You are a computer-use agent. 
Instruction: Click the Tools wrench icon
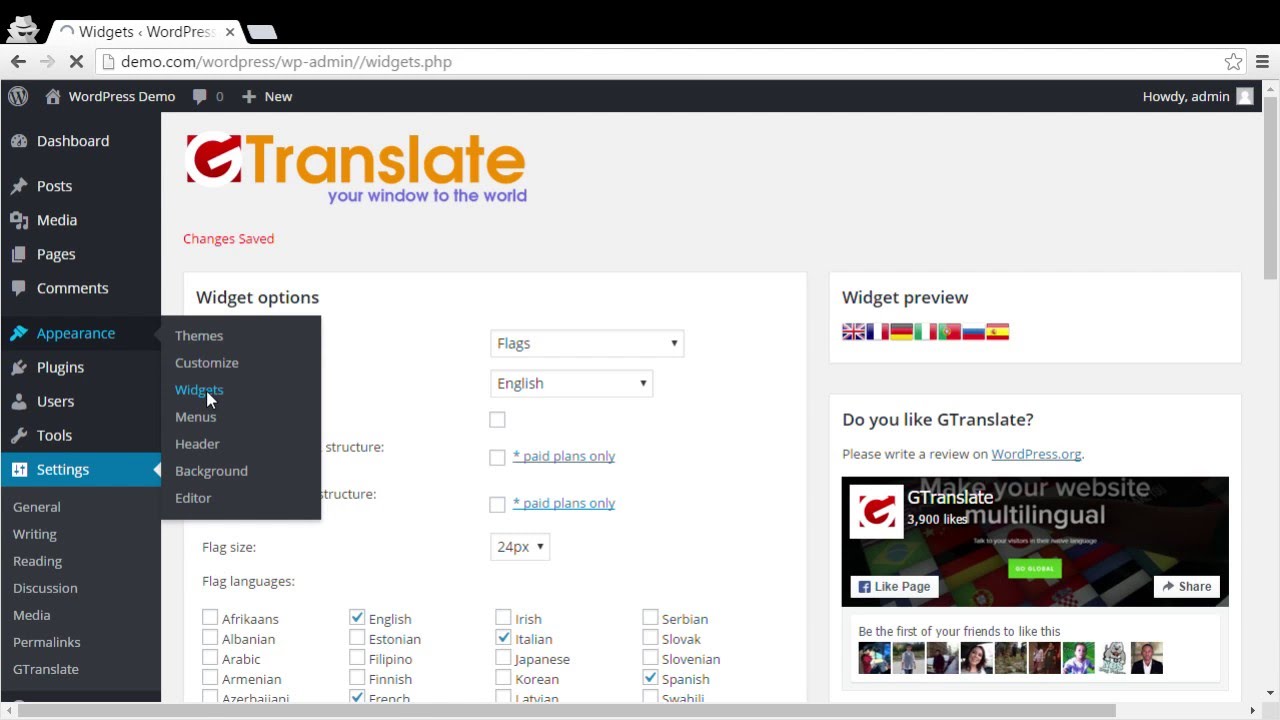pyautogui.click(x=19, y=435)
